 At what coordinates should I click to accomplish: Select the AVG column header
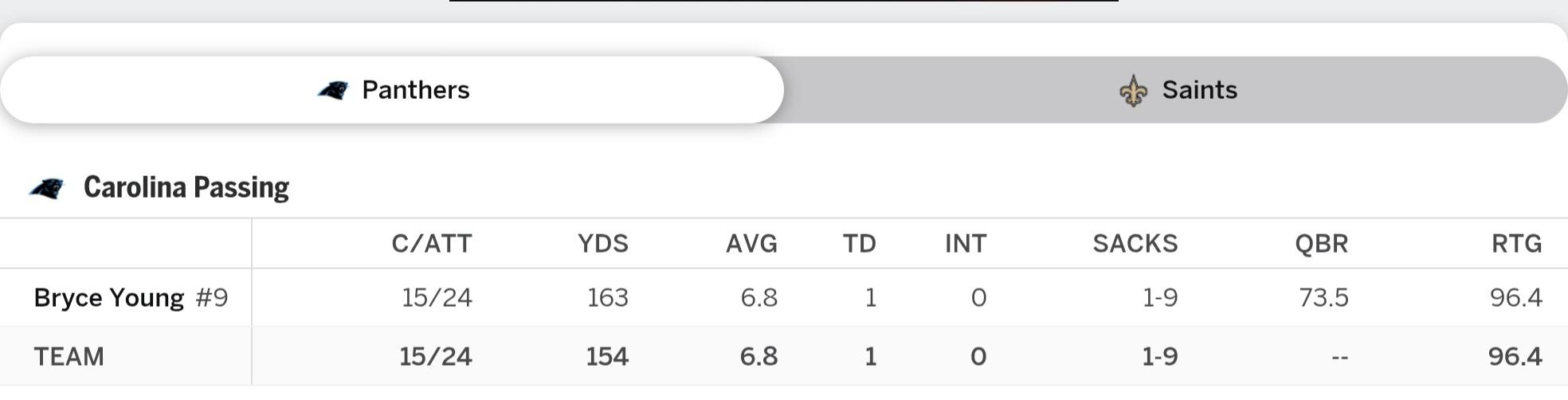pyautogui.click(x=751, y=243)
